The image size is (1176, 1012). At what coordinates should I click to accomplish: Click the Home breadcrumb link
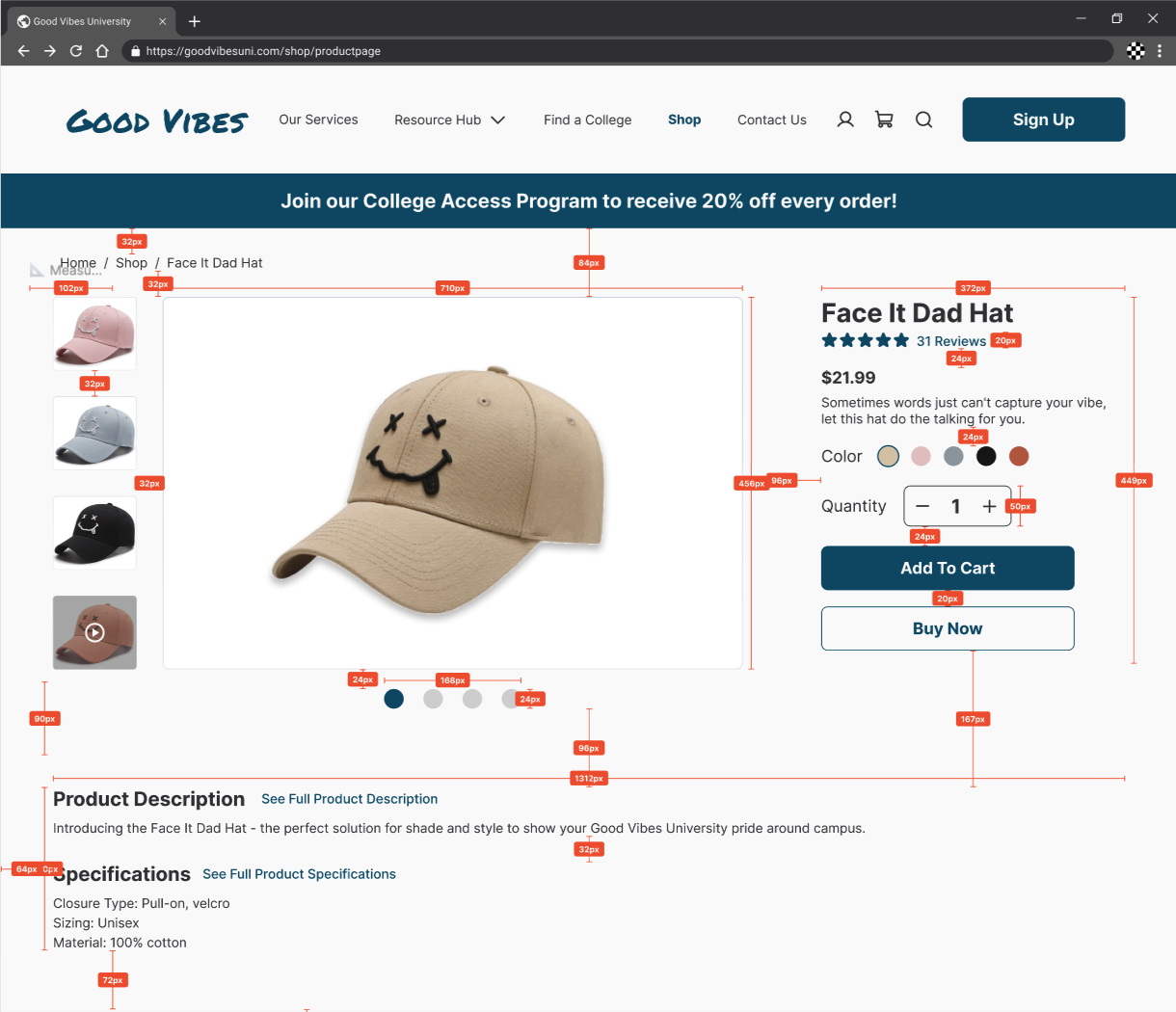pos(78,262)
